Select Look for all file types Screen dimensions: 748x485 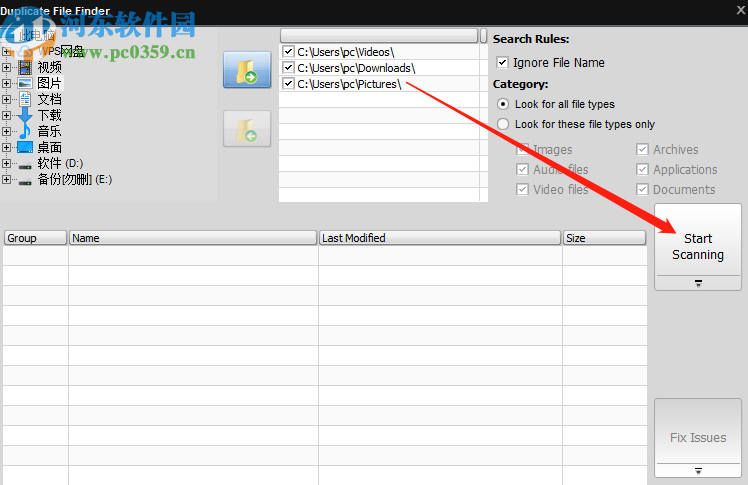point(503,104)
